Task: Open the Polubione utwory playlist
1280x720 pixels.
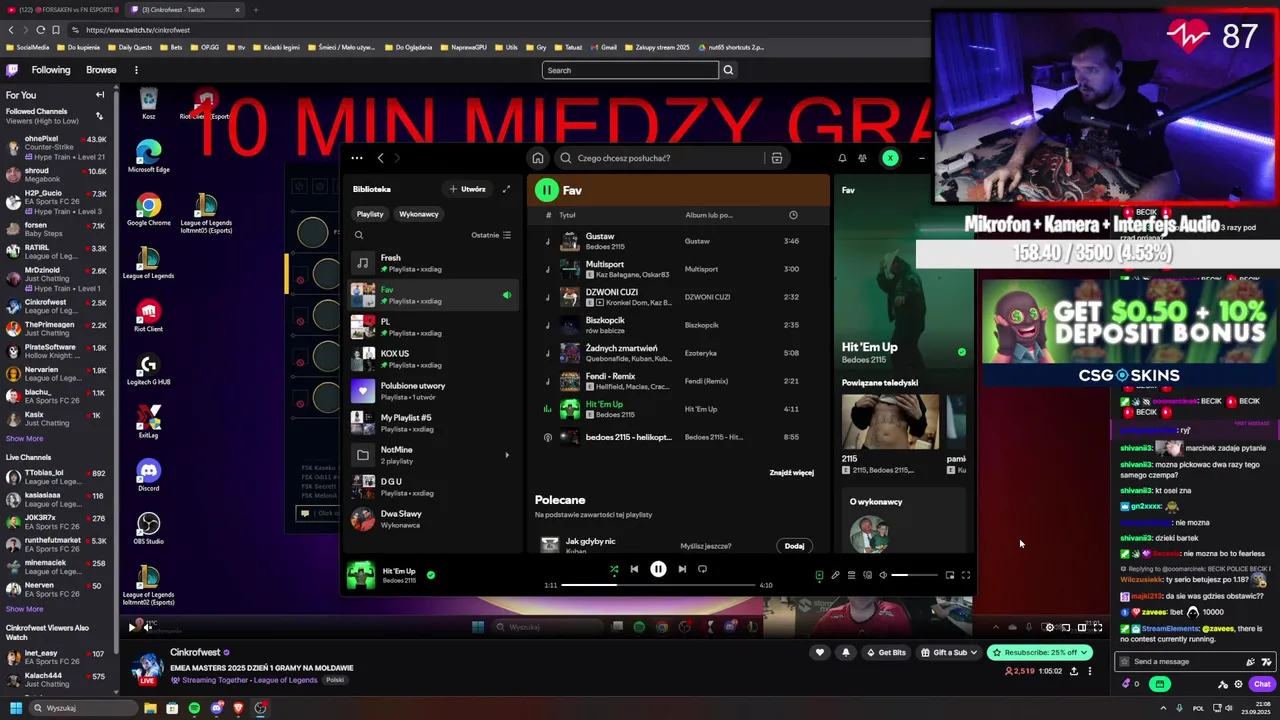Action: 433,391
